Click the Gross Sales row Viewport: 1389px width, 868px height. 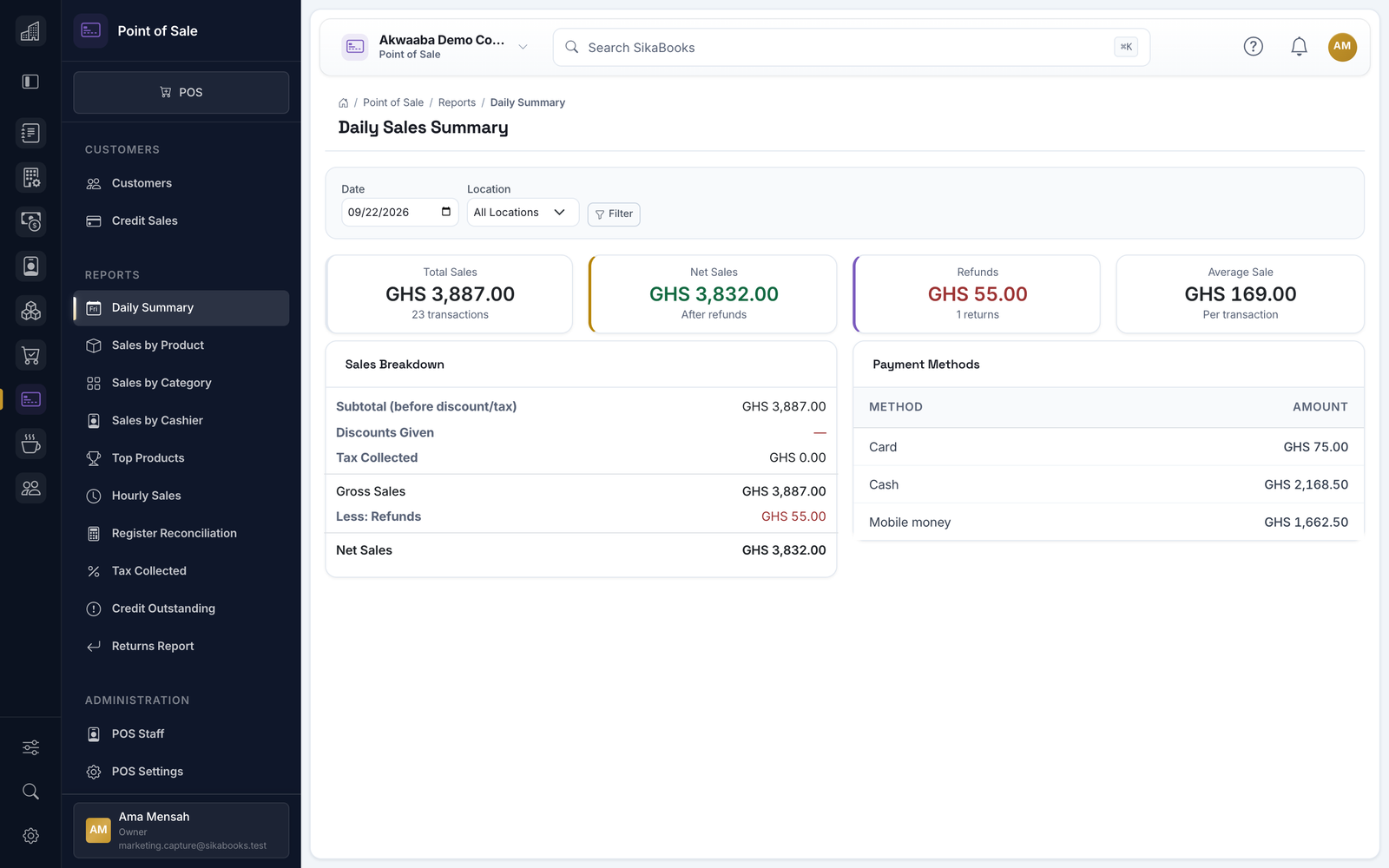pos(581,491)
